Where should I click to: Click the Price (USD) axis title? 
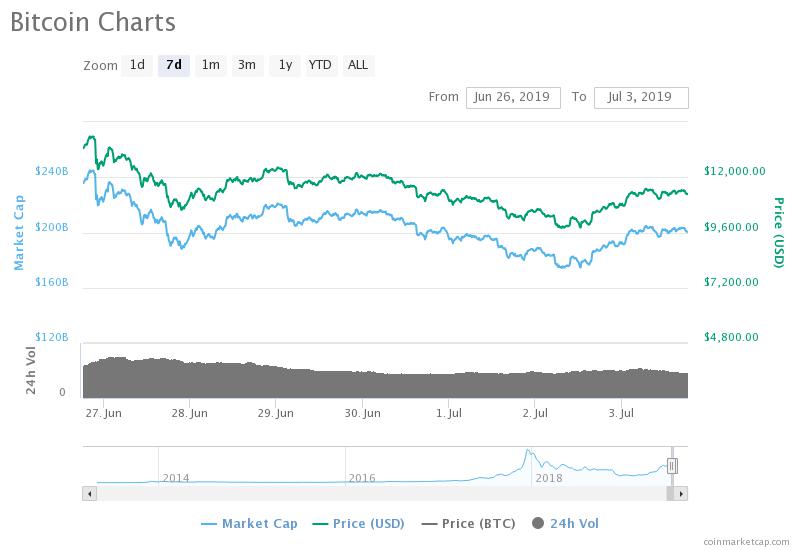pyautogui.click(x=779, y=233)
